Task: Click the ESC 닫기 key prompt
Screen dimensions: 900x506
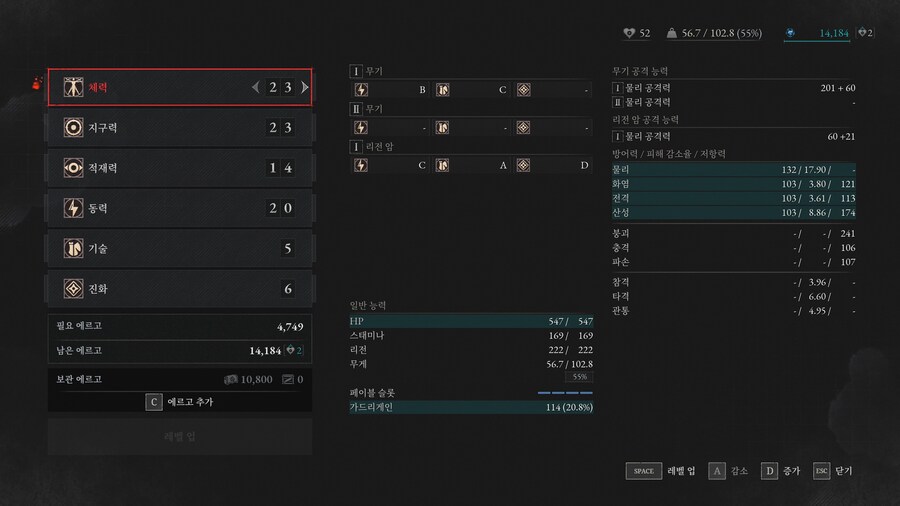Action: tap(833, 471)
